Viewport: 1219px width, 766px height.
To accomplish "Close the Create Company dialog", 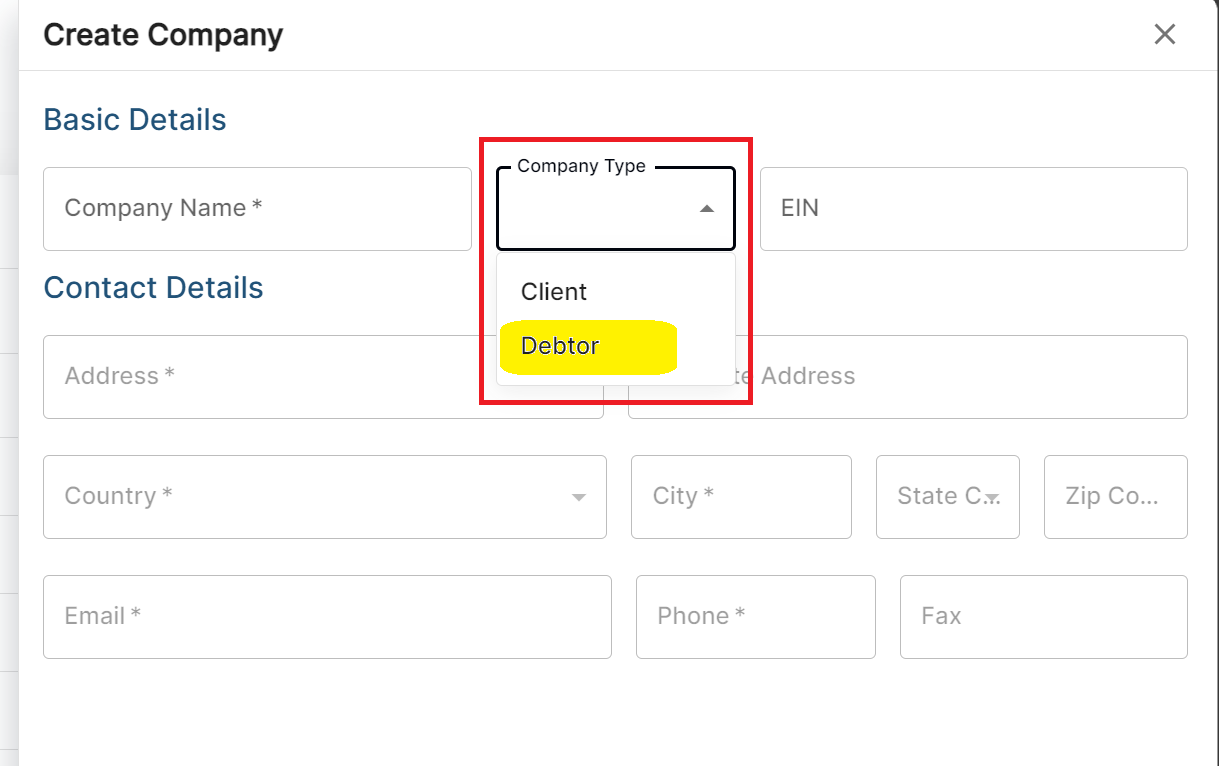I will [x=1164, y=34].
